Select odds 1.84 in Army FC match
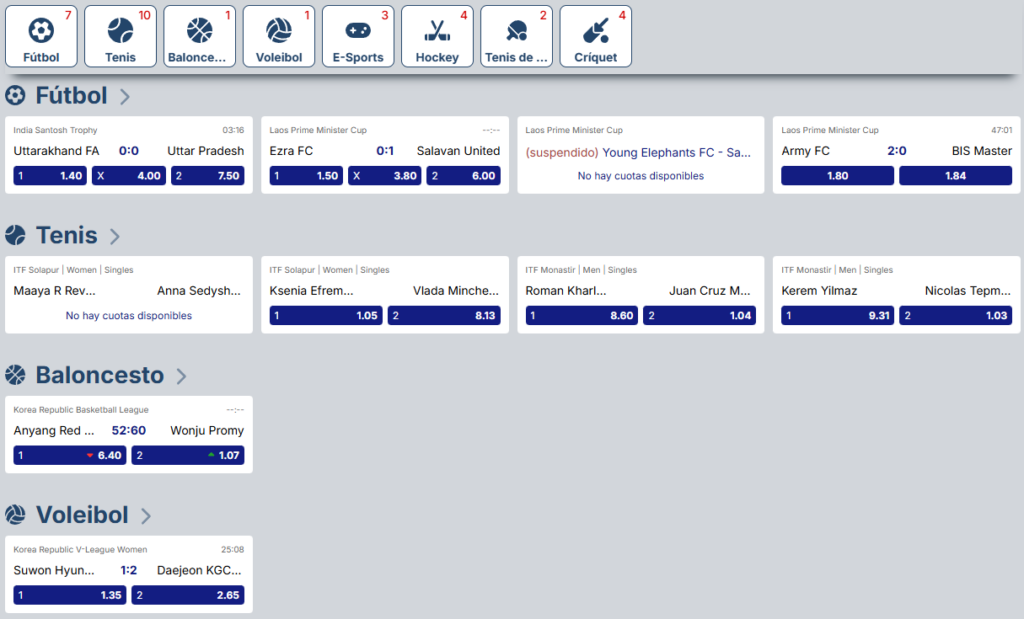Screen dimensions: 1024x619 (955, 176)
